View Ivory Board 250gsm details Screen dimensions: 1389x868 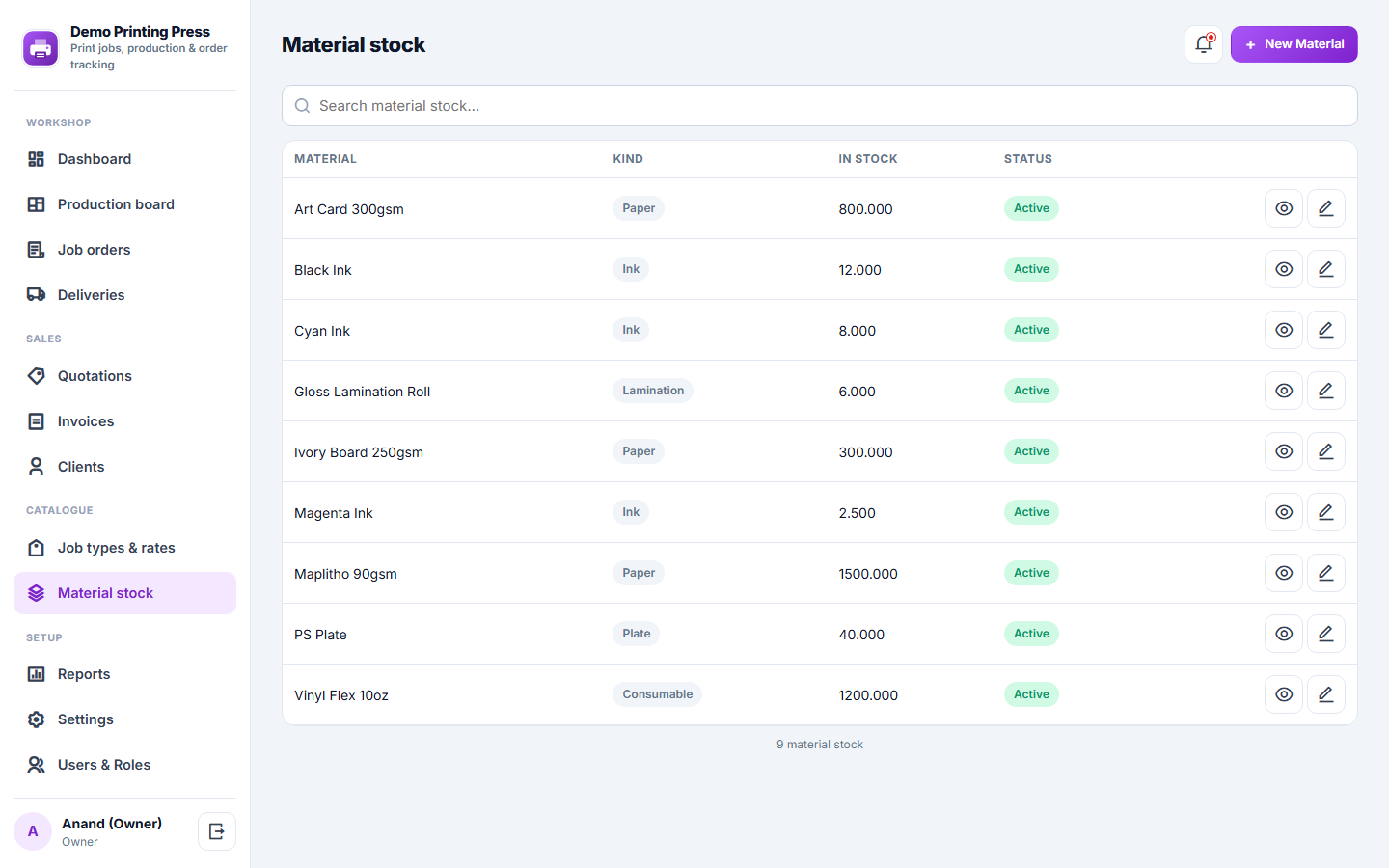coord(1284,451)
